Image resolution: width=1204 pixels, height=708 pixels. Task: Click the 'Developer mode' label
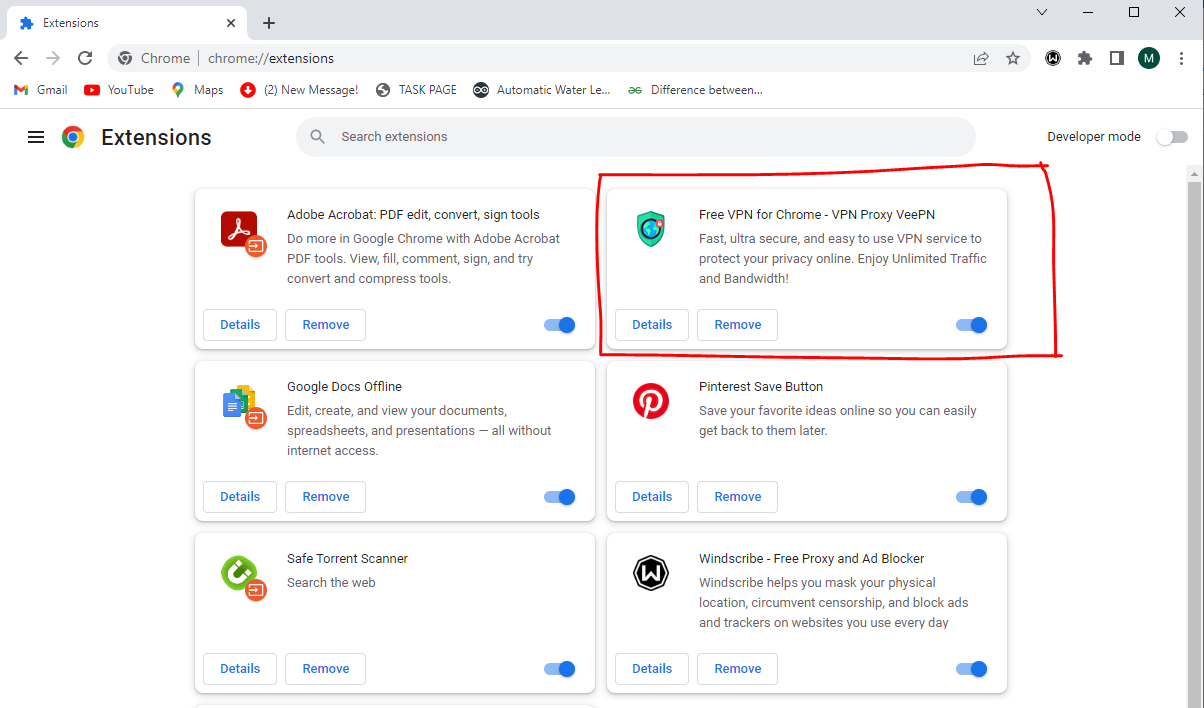pos(1094,137)
